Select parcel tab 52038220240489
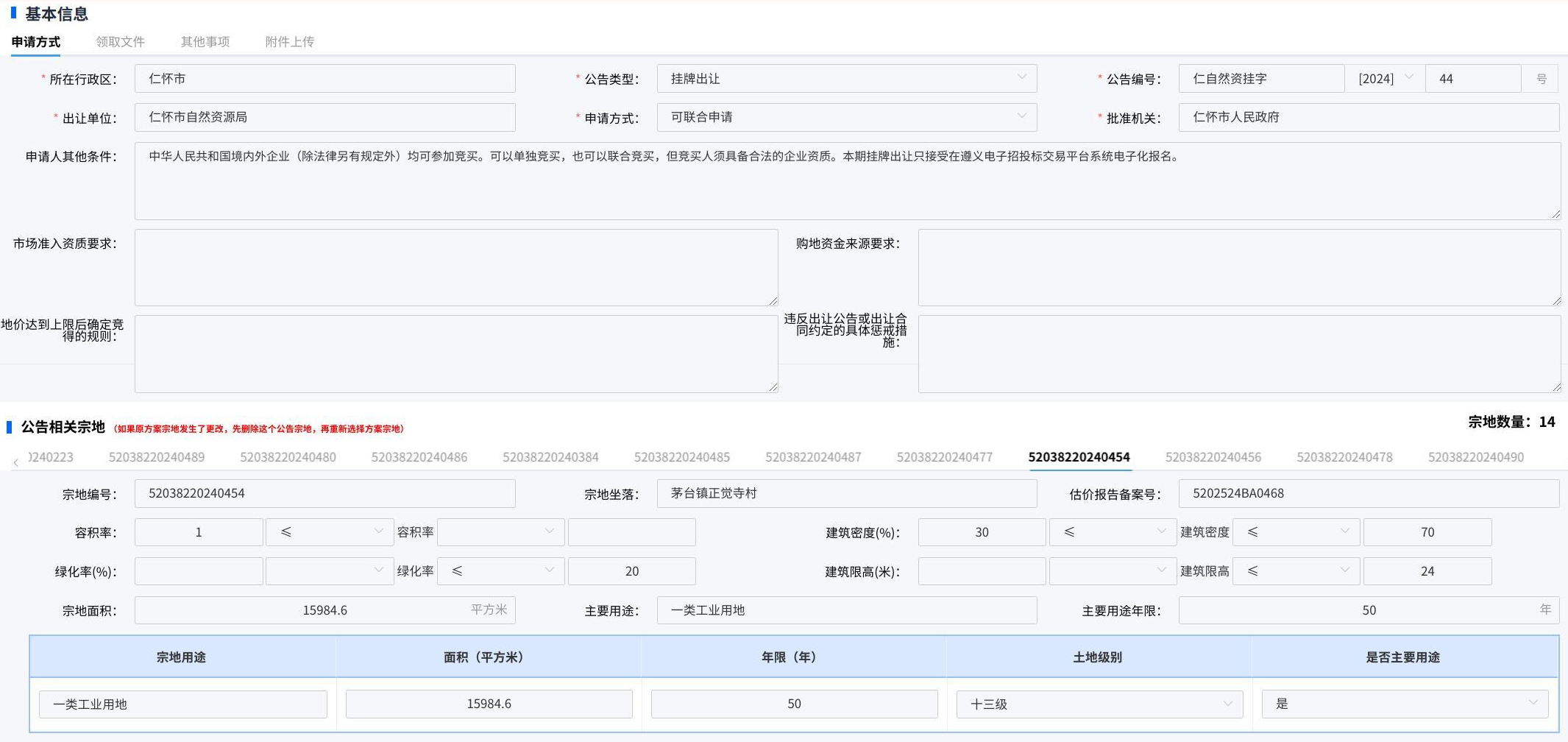The image size is (1568, 742). tap(157, 457)
